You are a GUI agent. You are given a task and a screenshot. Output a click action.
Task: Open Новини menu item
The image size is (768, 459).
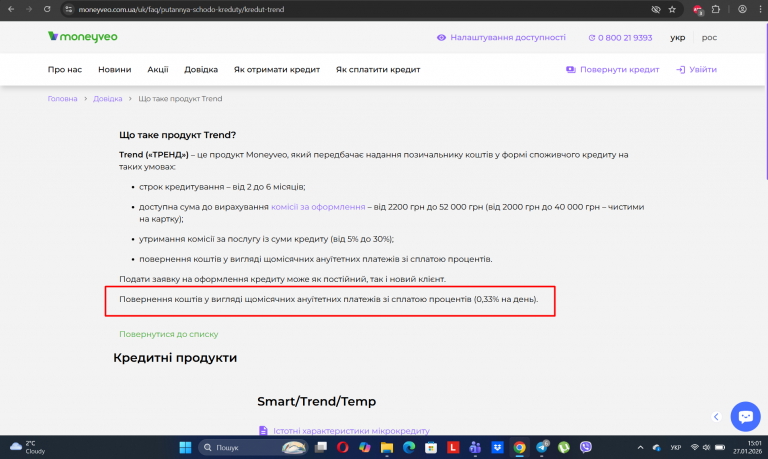click(115, 70)
